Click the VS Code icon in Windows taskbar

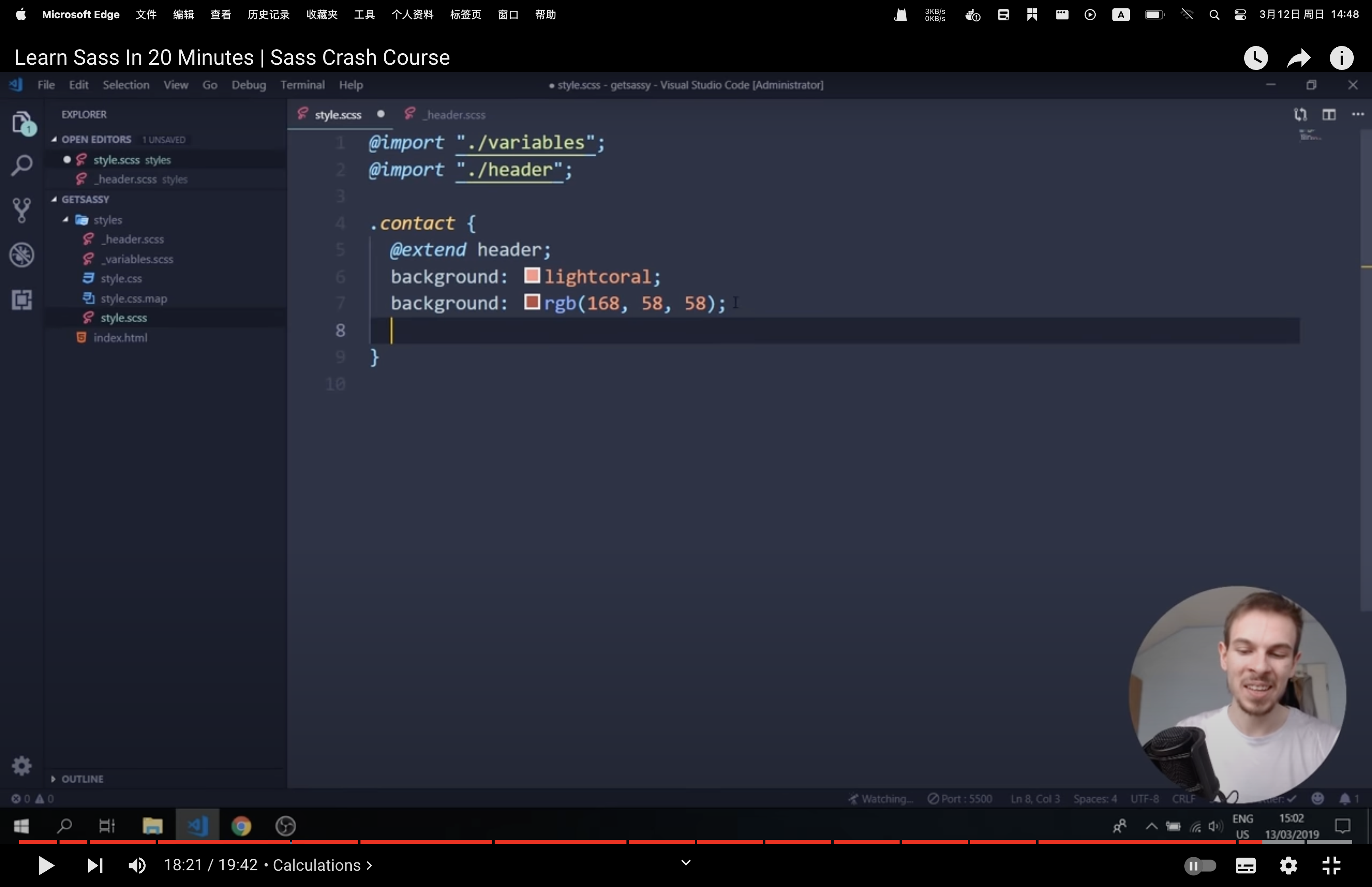pyautogui.click(x=197, y=827)
